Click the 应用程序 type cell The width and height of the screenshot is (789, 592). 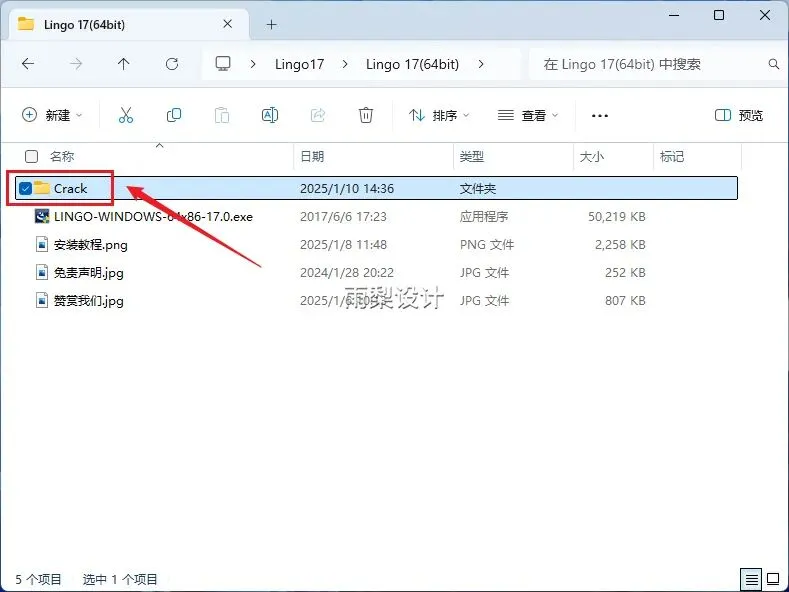(484, 216)
